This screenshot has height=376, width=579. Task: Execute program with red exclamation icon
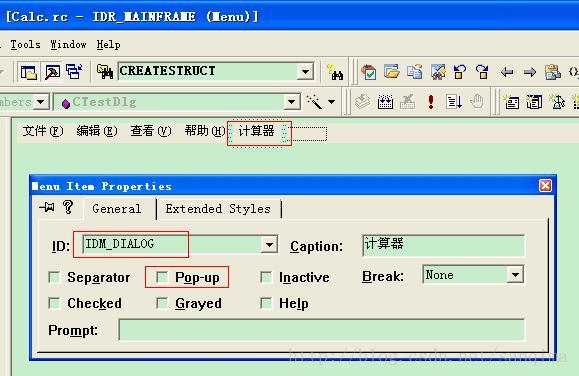click(x=431, y=101)
